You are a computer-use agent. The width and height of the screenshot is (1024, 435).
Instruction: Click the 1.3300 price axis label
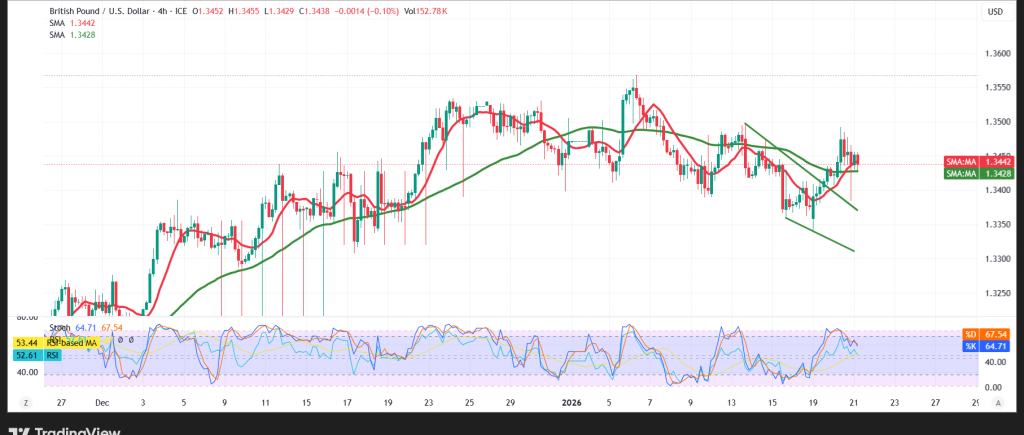(x=998, y=259)
